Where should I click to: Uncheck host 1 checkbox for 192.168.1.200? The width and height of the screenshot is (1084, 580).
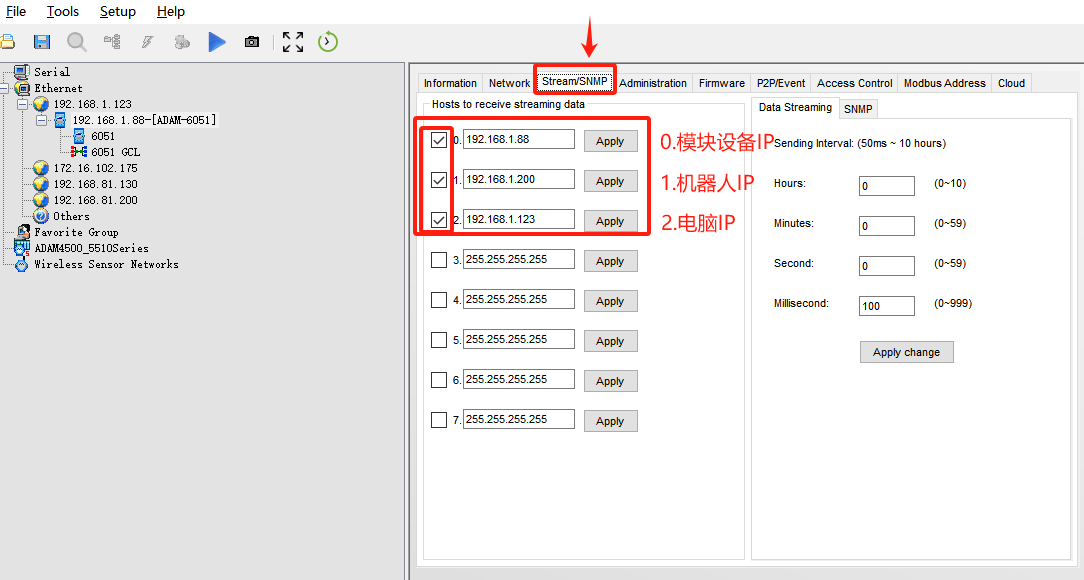coord(439,181)
